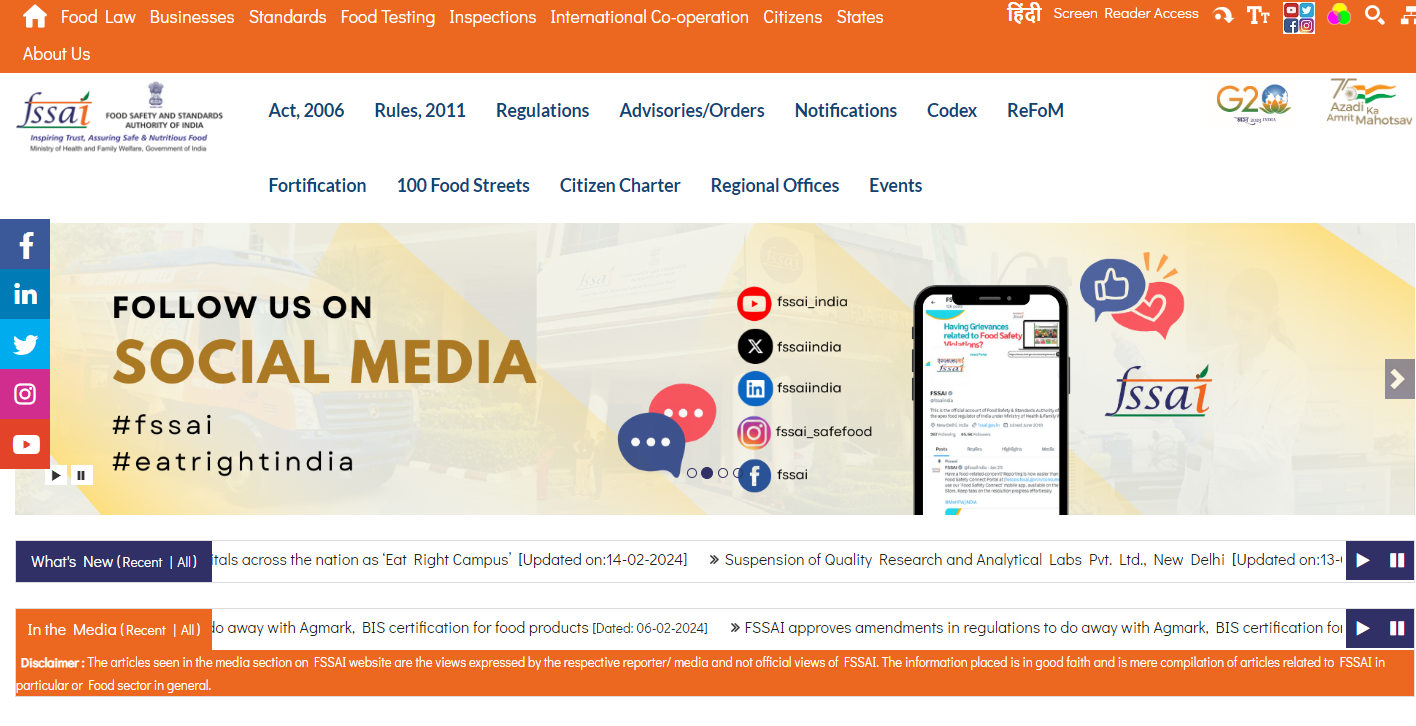Open the States menu
Screen dimensions: 1416x726
(860, 17)
